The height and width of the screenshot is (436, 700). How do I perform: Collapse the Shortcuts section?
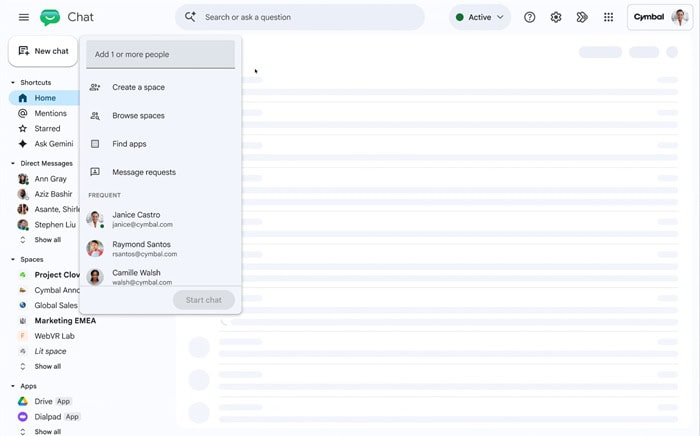coord(13,83)
